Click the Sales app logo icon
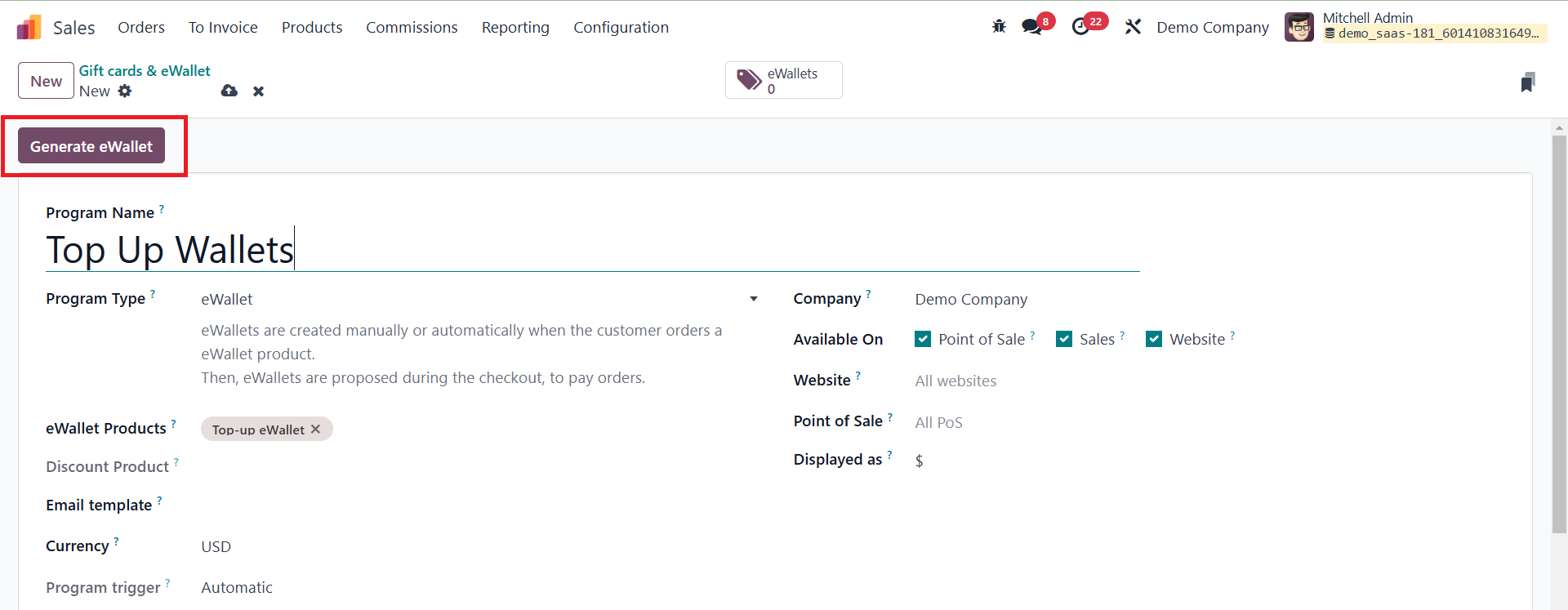 29,27
